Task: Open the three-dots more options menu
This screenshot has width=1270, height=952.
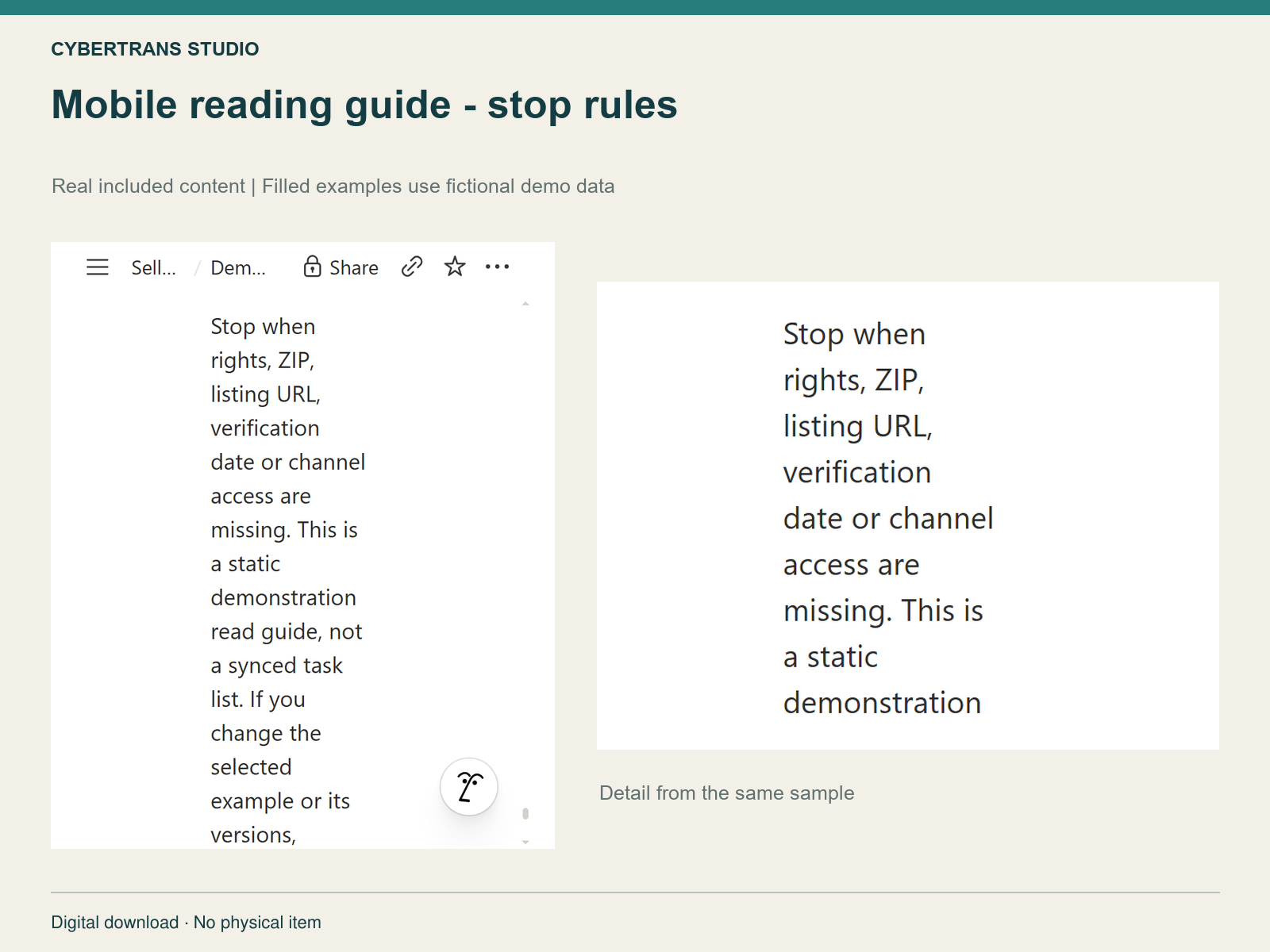Action: [x=497, y=267]
